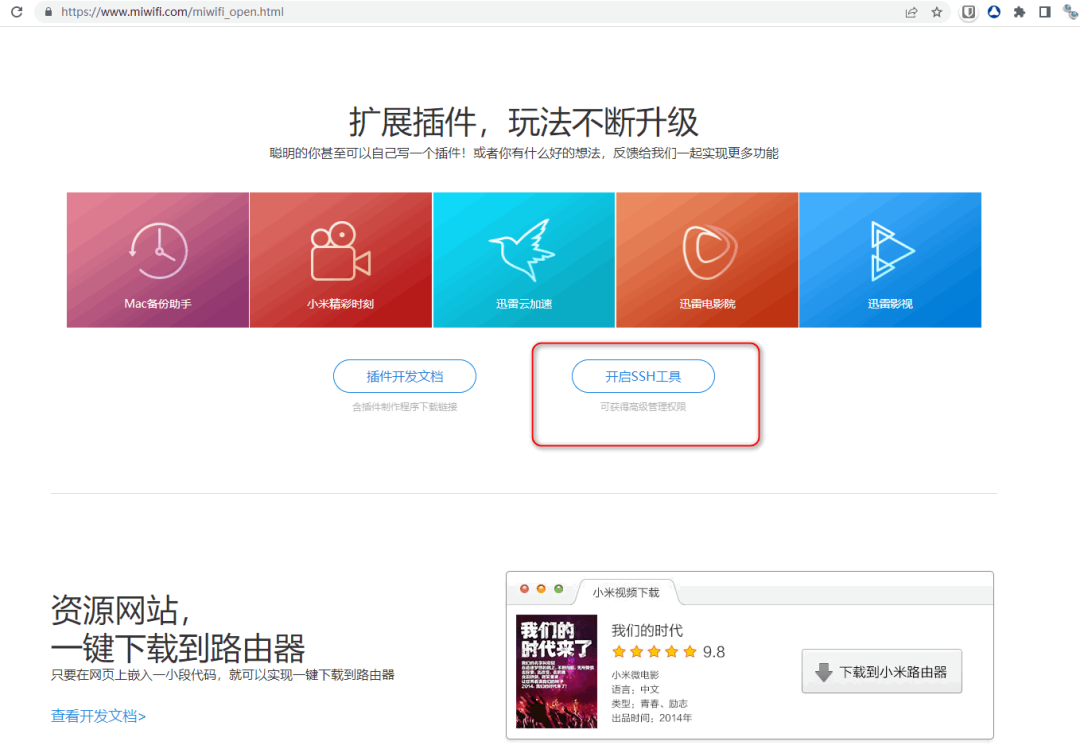Viewport: 1080px width, 753px height.
Task: Click the 我们的时代 movie poster thumbnail
Action: point(557,671)
